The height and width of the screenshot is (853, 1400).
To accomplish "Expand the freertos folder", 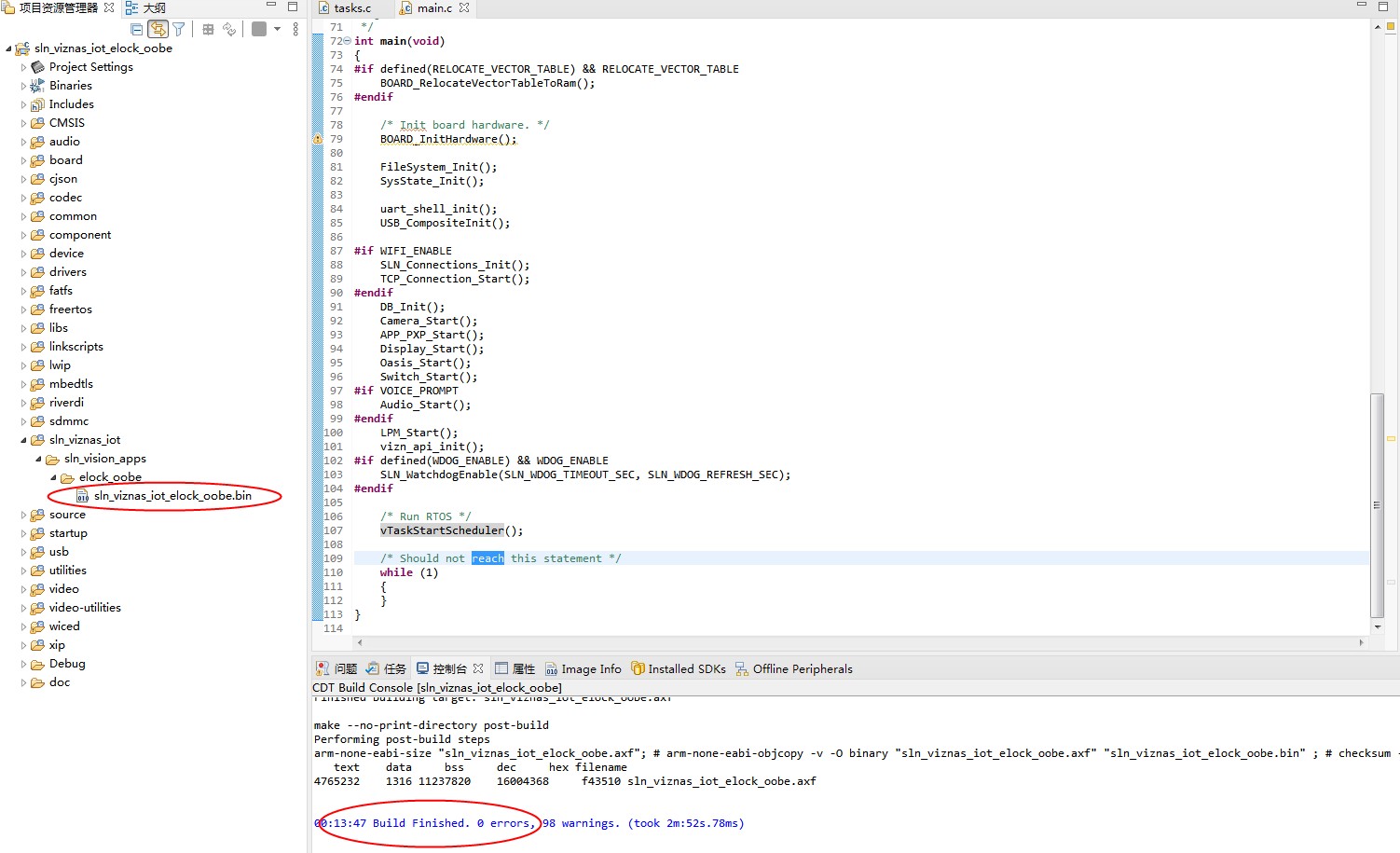I will click(23, 310).
